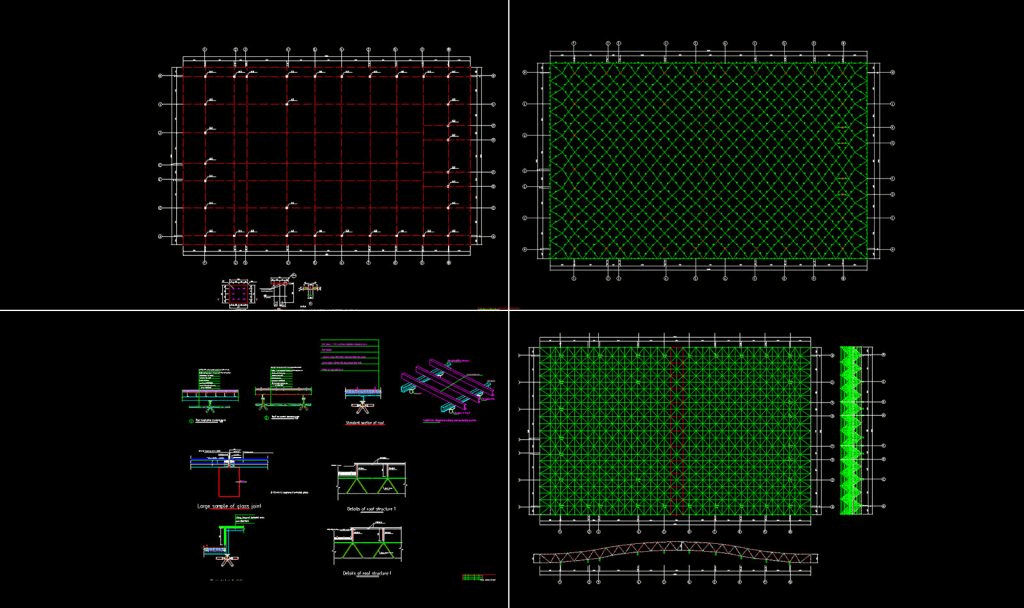1024x608 pixels.
Task: Select the "Standard section of roof" title
Action: tap(362, 424)
